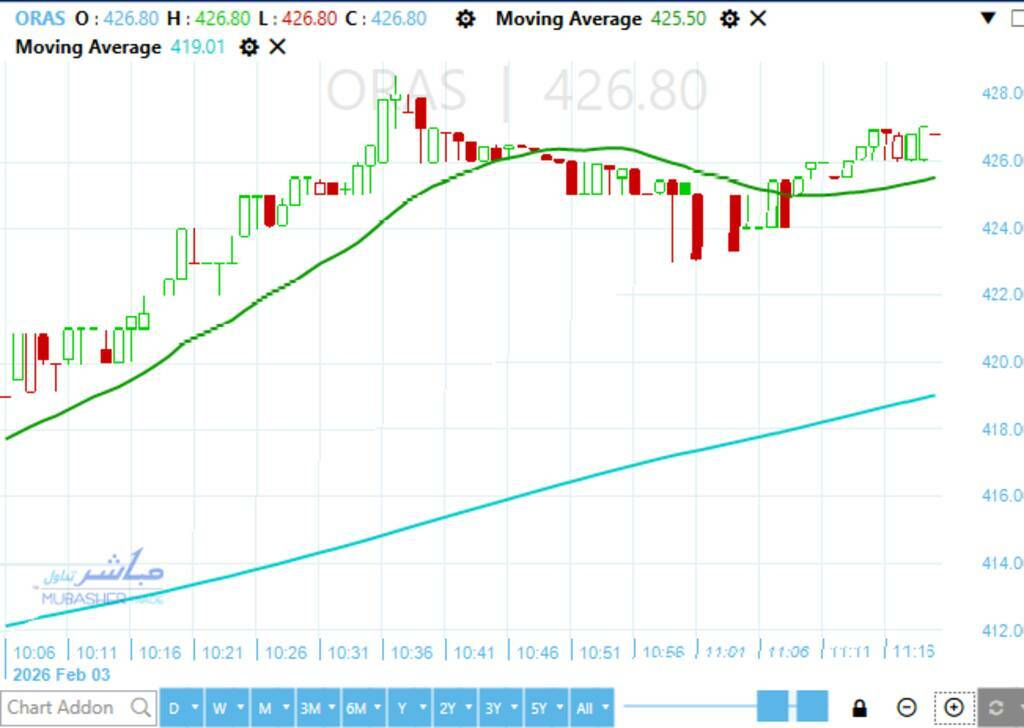Image resolution: width=1024 pixels, height=728 pixels.
Task: Click the zoom out minus icon
Action: tap(906, 708)
